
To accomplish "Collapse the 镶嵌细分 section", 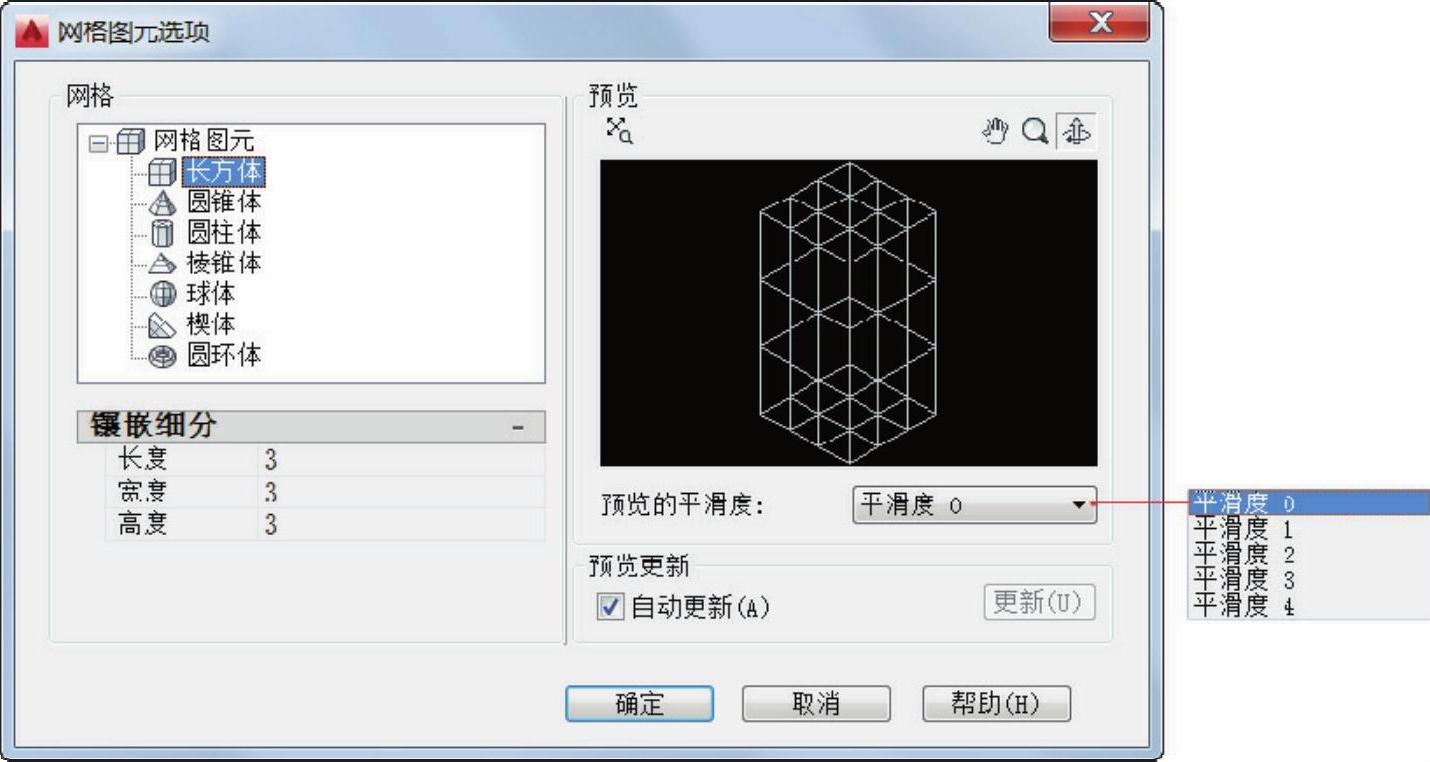I will (x=518, y=427).
